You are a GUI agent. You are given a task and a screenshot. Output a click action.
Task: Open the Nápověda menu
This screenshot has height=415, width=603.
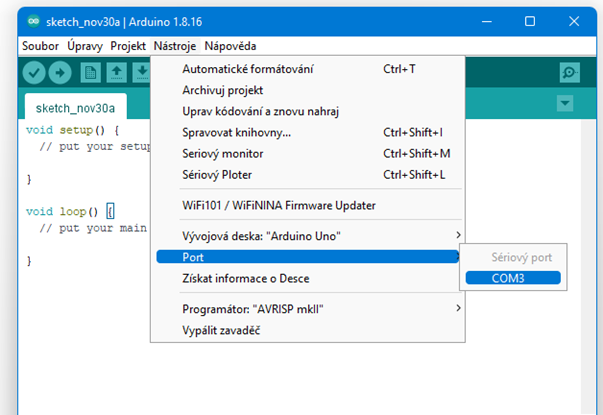pos(230,46)
